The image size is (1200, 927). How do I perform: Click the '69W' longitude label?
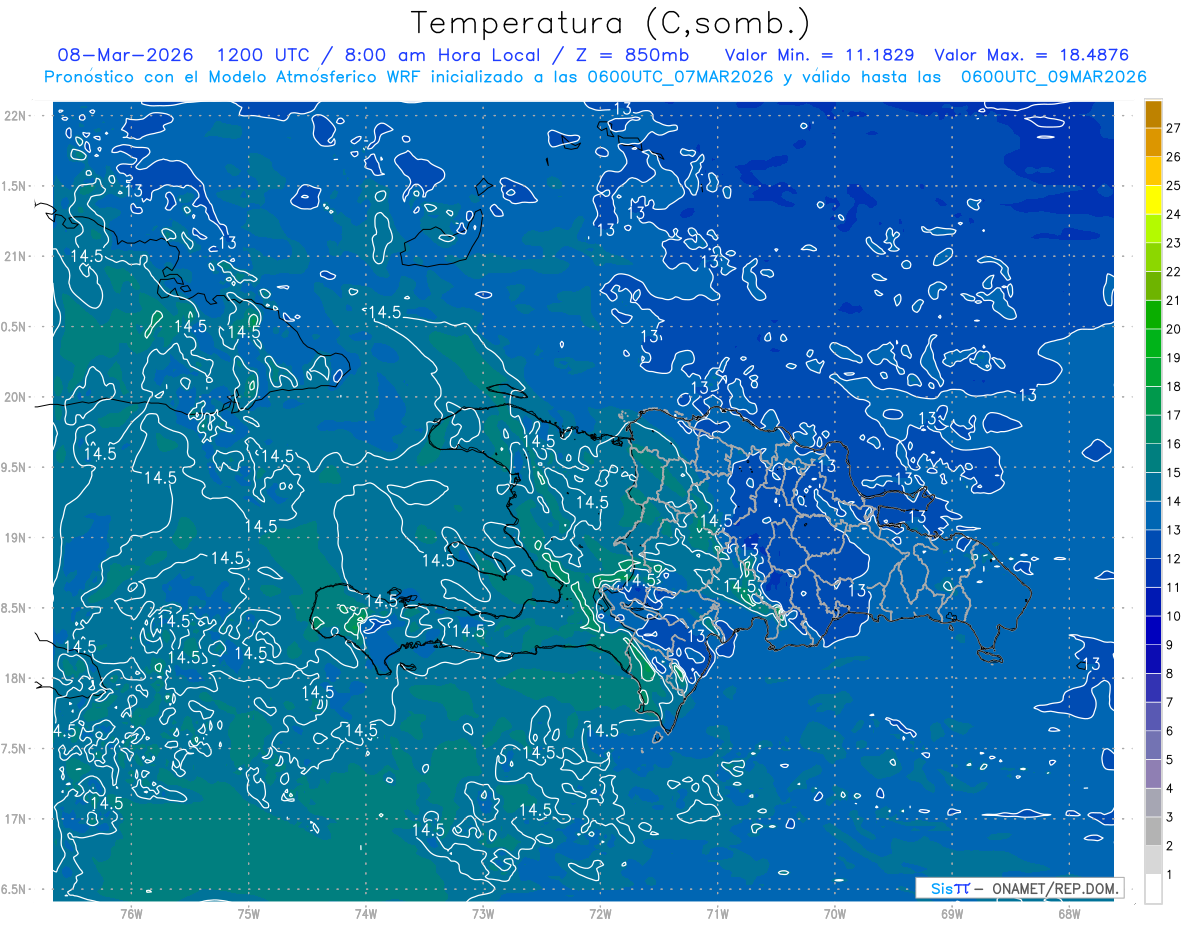pyautogui.click(x=952, y=913)
